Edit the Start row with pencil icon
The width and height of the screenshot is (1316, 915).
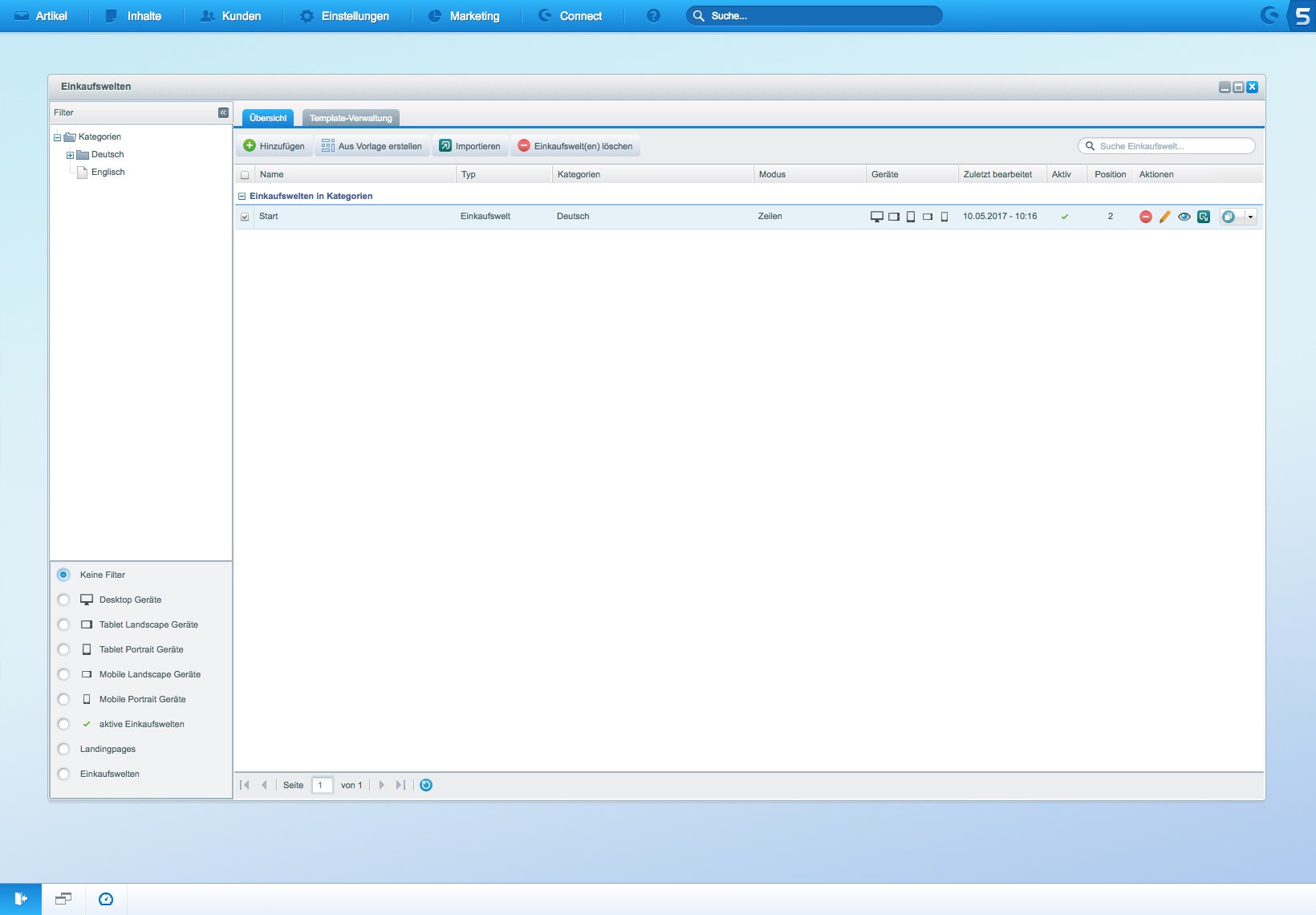pyautogui.click(x=1164, y=217)
